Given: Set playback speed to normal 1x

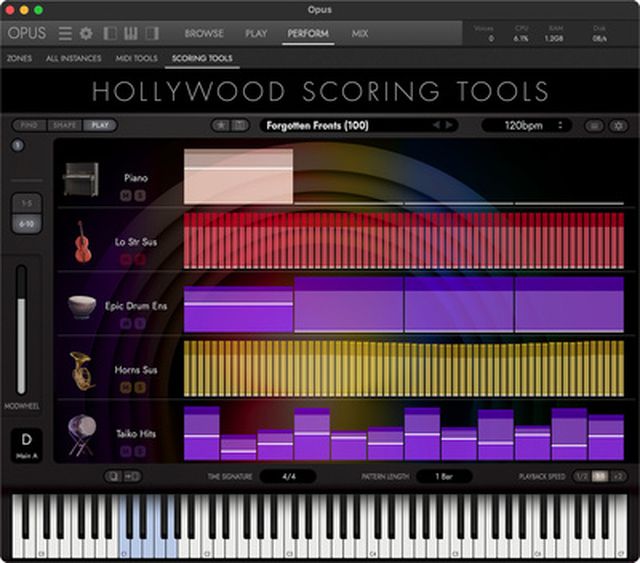Looking at the screenshot, I should pos(600,476).
